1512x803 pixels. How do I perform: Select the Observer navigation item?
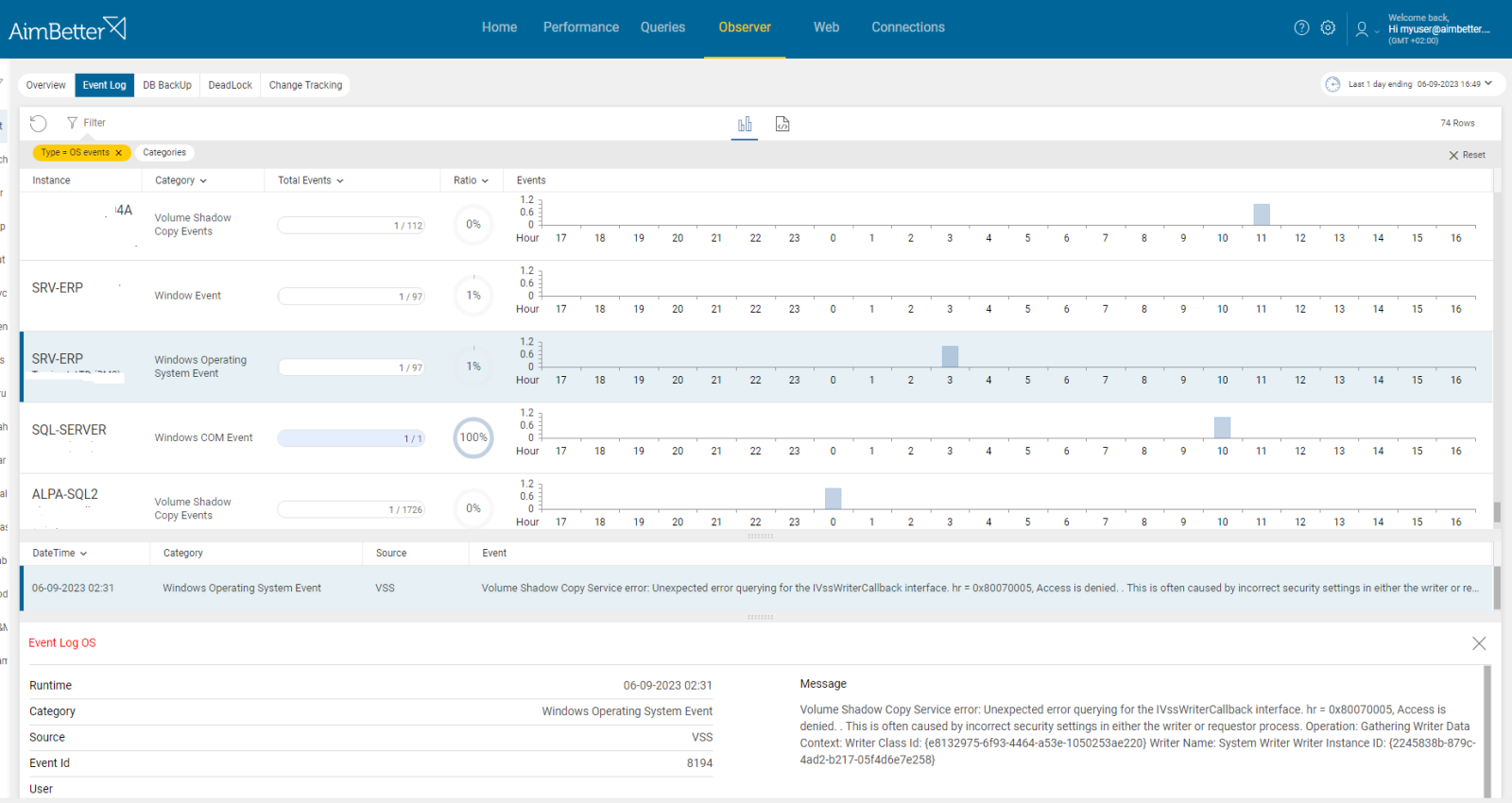[745, 27]
